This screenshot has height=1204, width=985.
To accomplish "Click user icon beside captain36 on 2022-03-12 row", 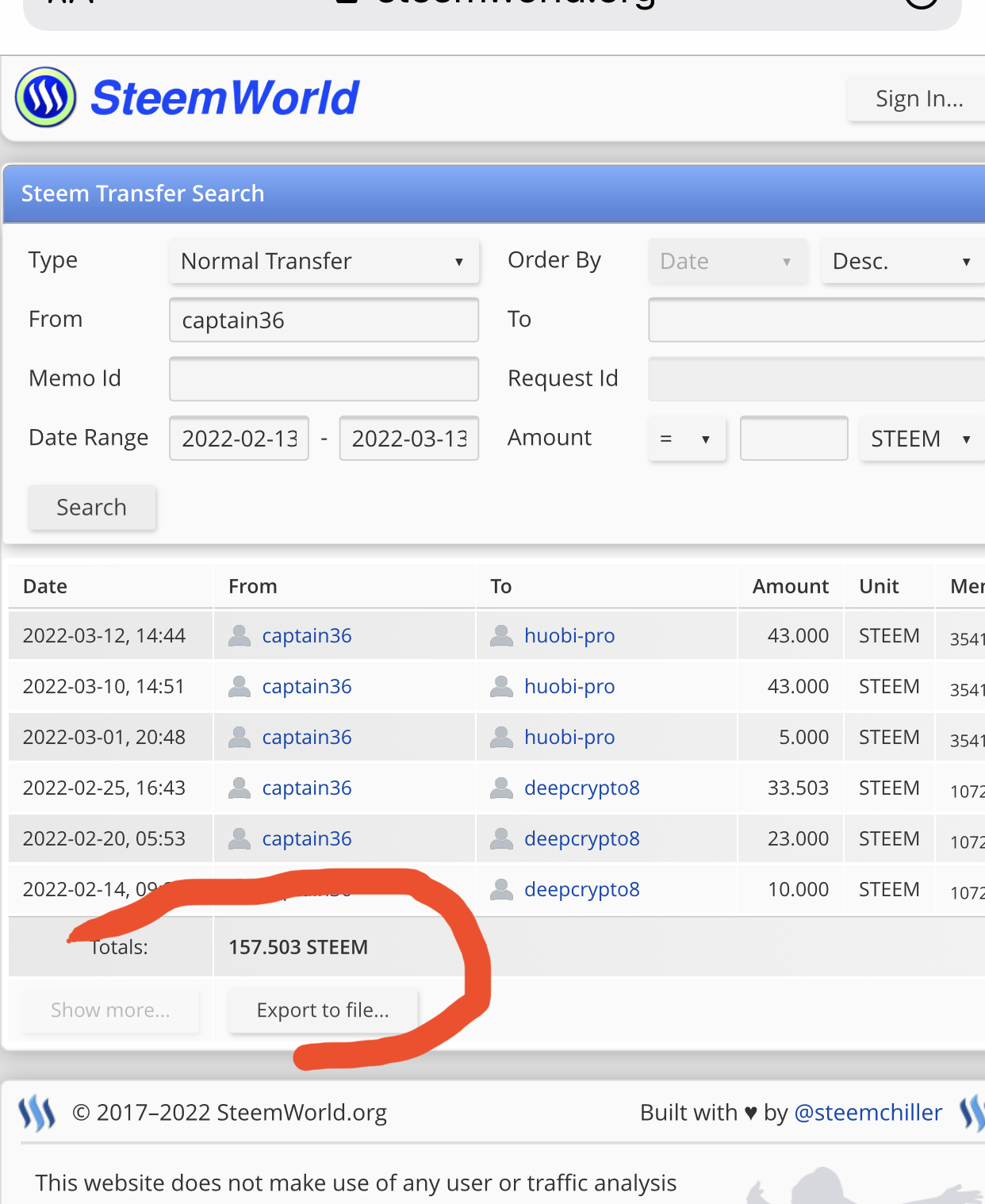I will point(240,635).
